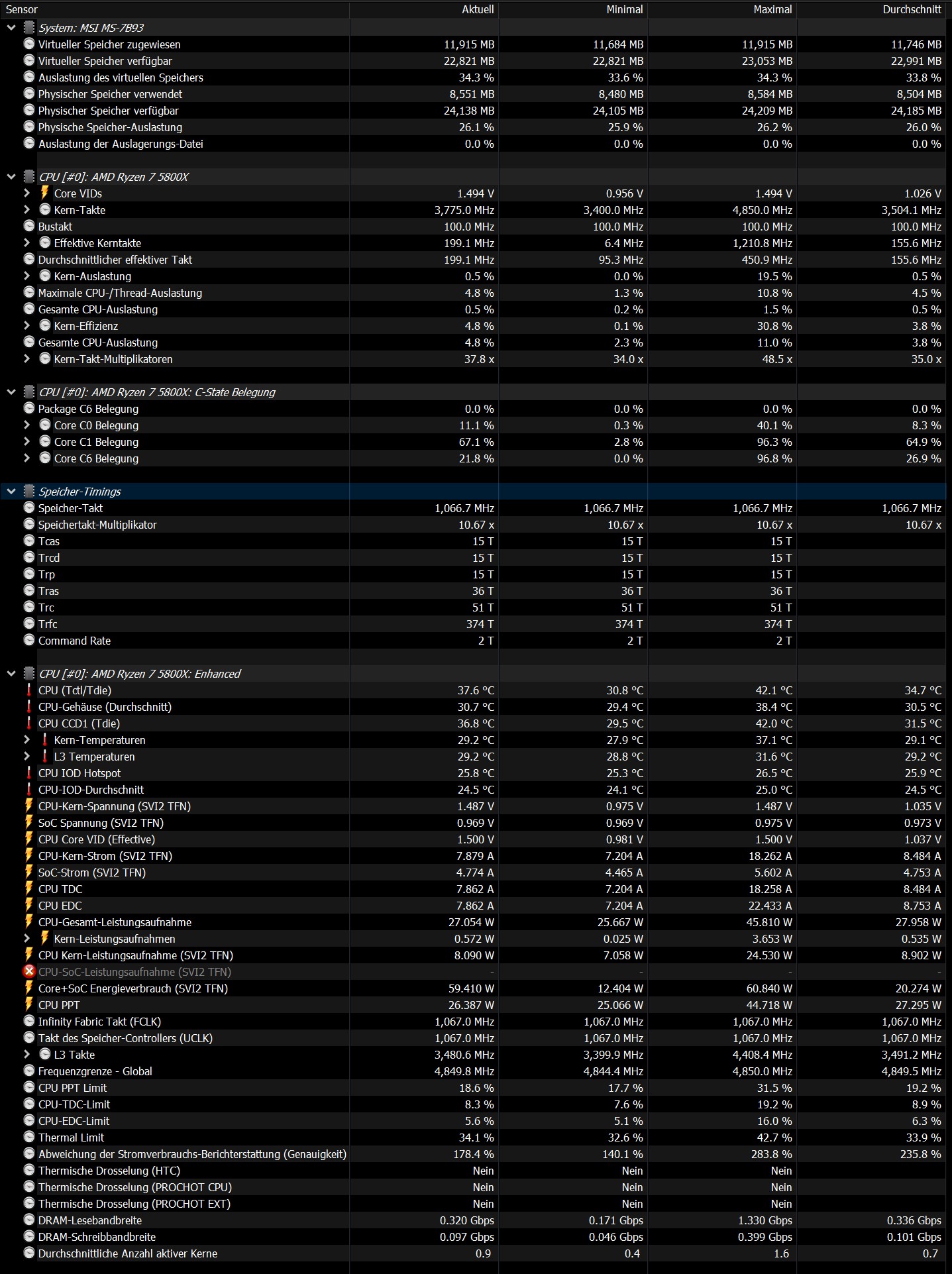Expand the Kern-Takt-Multiplikatoren row
The width and height of the screenshot is (952, 1274).
click(26, 359)
